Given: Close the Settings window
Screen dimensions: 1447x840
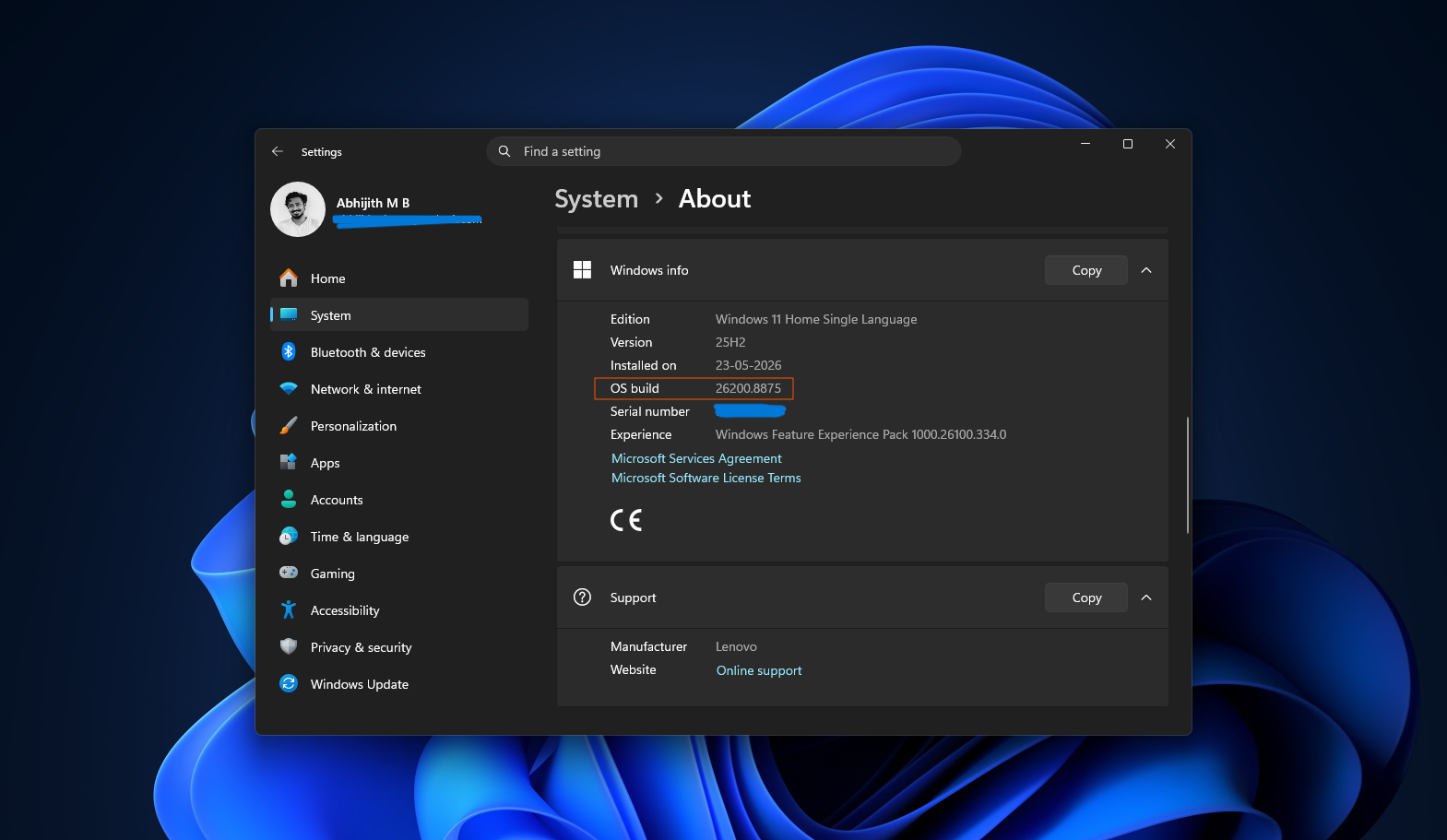Looking at the screenshot, I should point(1170,144).
